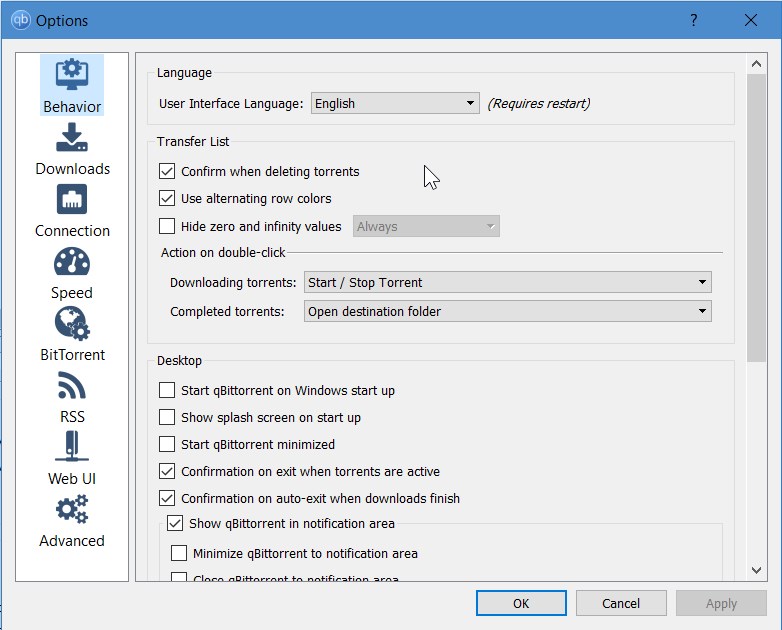Toggle Confirmation on exit when torrents active

click(167, 471)
